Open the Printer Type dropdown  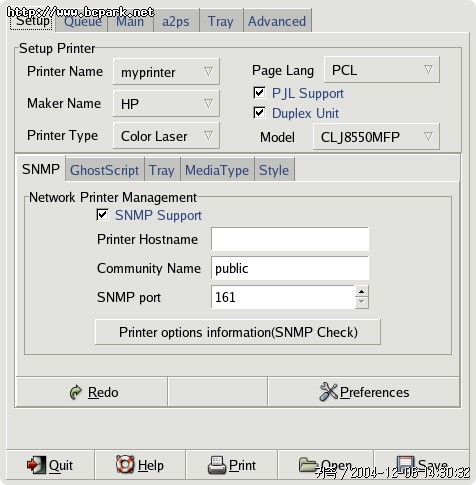[166, 136]
